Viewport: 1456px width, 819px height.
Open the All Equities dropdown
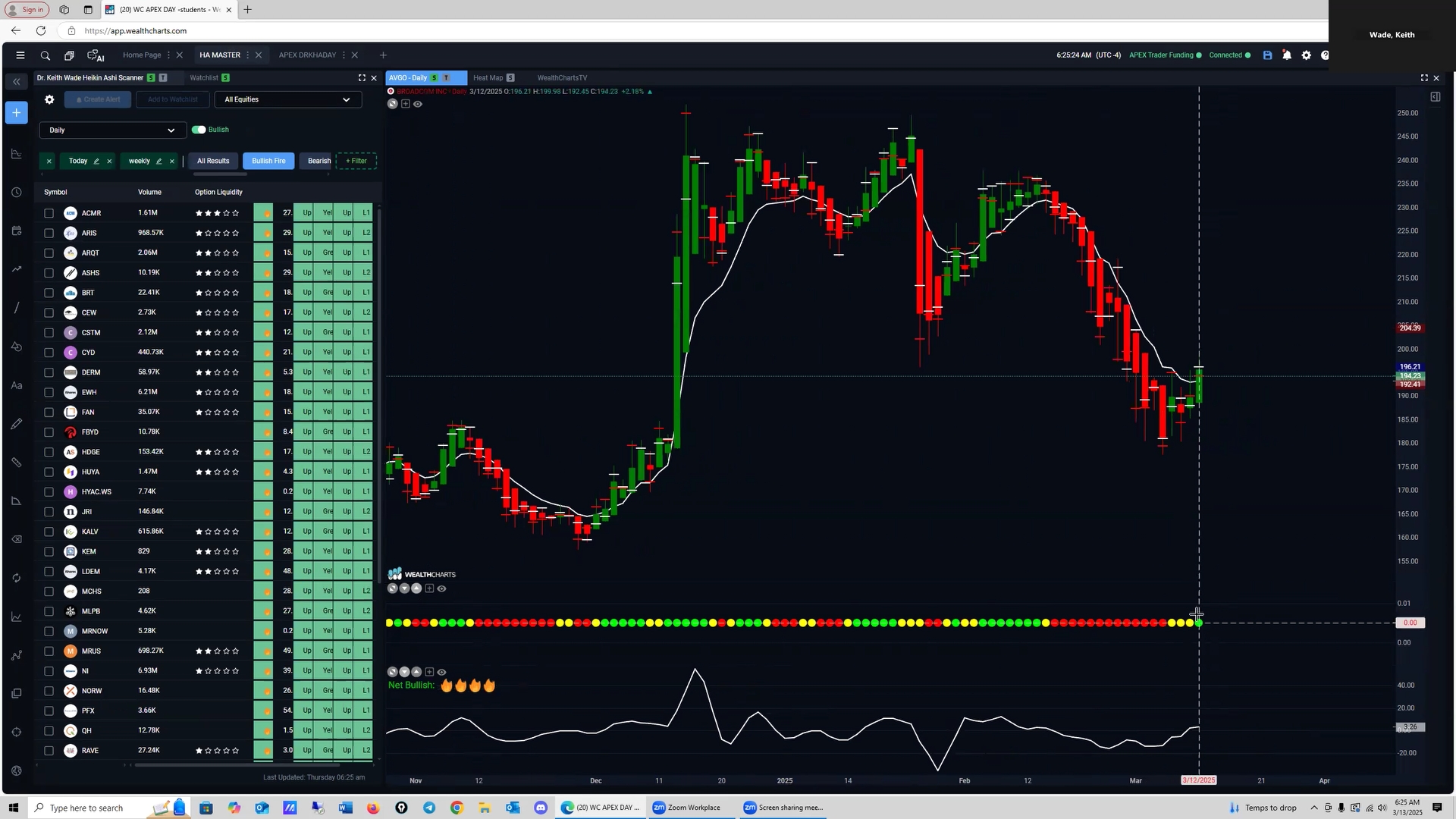tap(288, 99)
